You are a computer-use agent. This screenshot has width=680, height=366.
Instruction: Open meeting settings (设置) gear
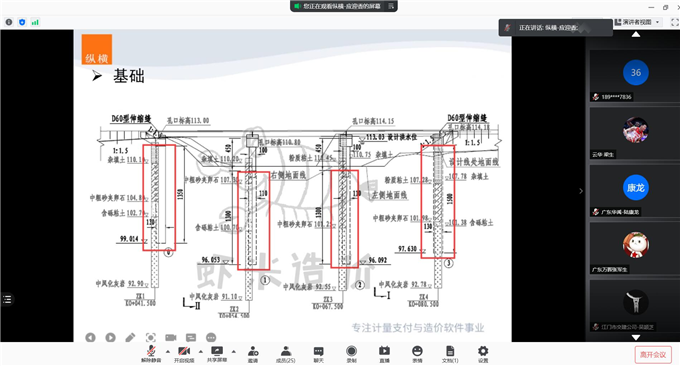(x=483, y=354)
